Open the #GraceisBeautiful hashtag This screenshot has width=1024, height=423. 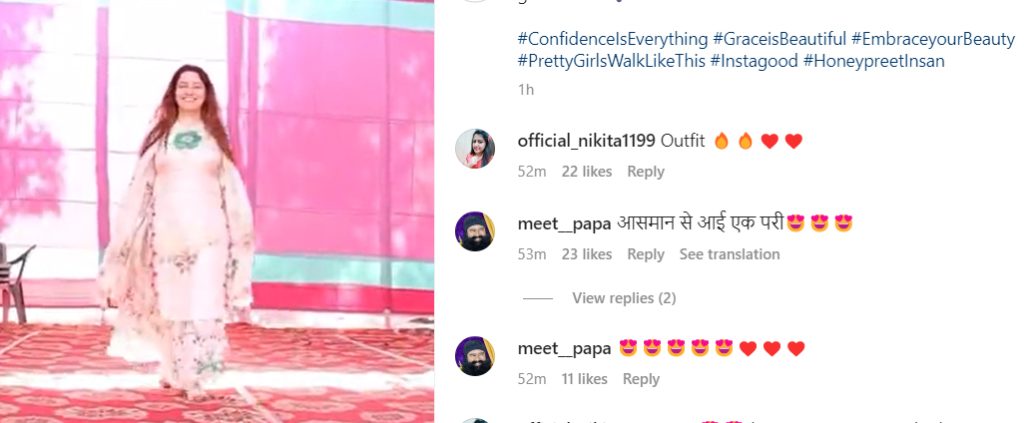779,39
